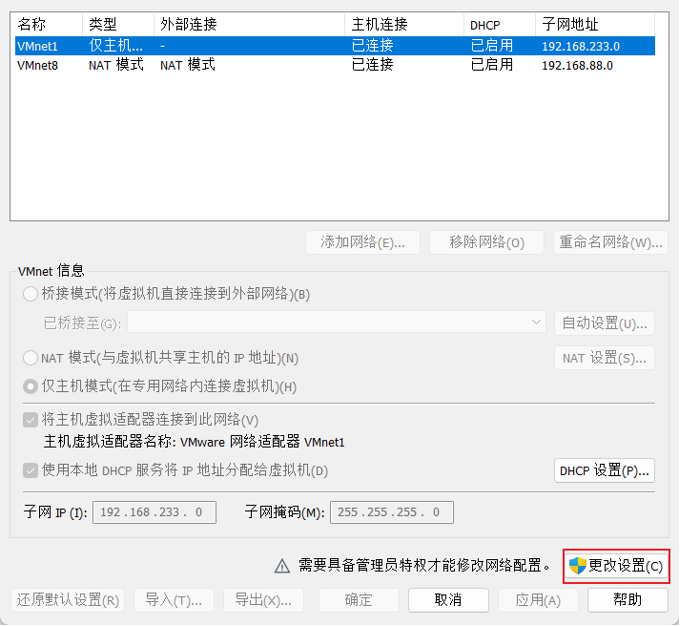Viewport: 680px width, 626px height.
Task: Open DHCP 设置(P) button
Action: point(604,470)
